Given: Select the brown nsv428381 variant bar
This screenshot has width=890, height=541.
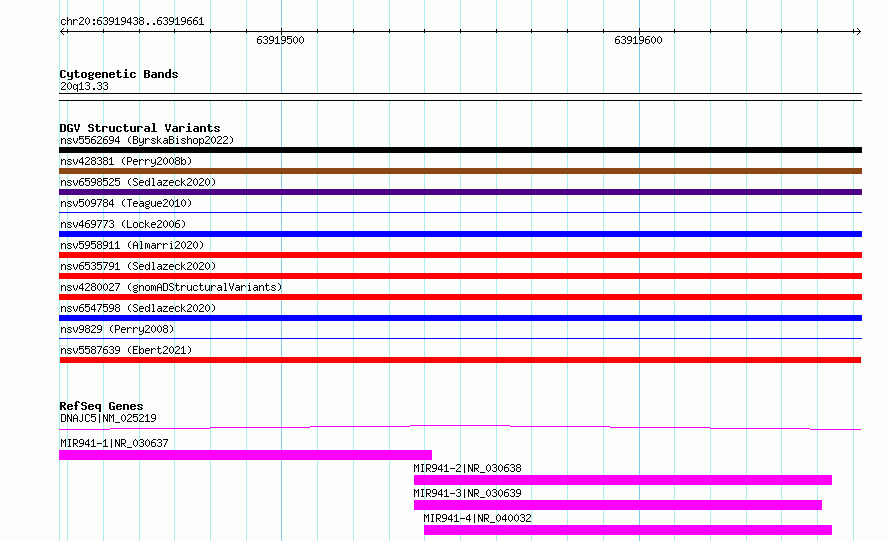Looking at the screenshot, I should pyautogui.click(x=460, y=171).
